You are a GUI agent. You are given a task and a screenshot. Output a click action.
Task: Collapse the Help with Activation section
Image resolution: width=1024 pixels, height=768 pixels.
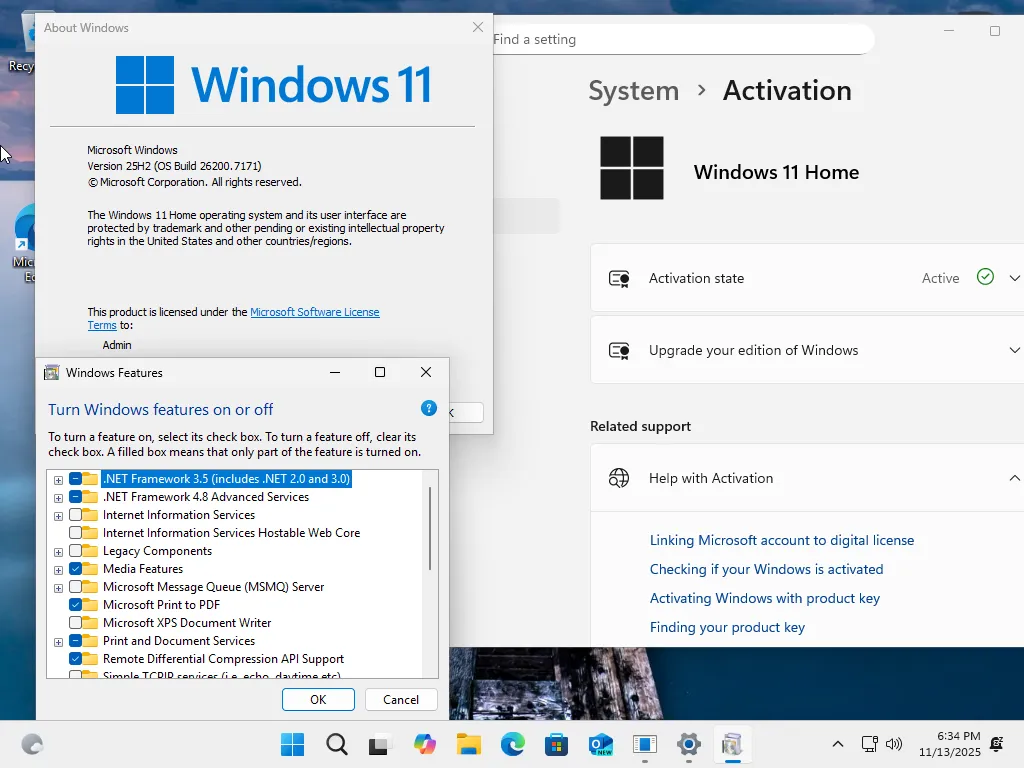(1014, 478)
